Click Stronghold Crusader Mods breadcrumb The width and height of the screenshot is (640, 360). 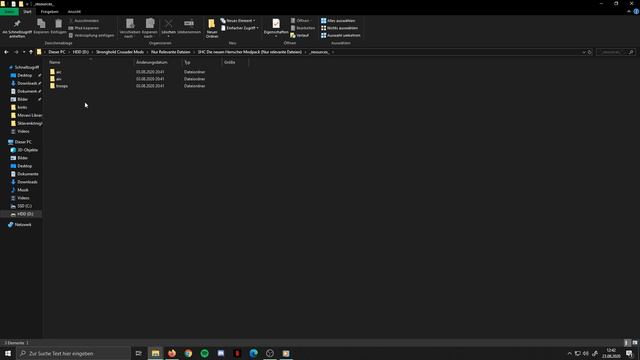pos(120,52)
